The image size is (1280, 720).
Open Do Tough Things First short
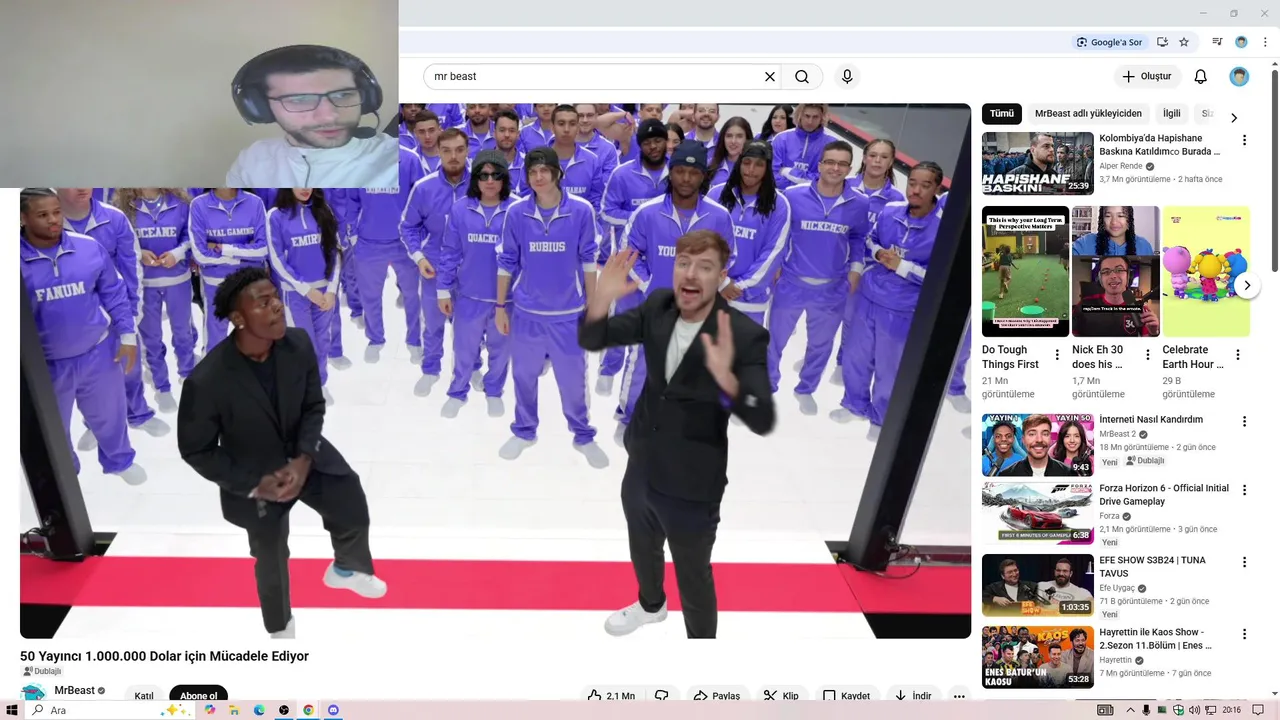(1025, 271)
